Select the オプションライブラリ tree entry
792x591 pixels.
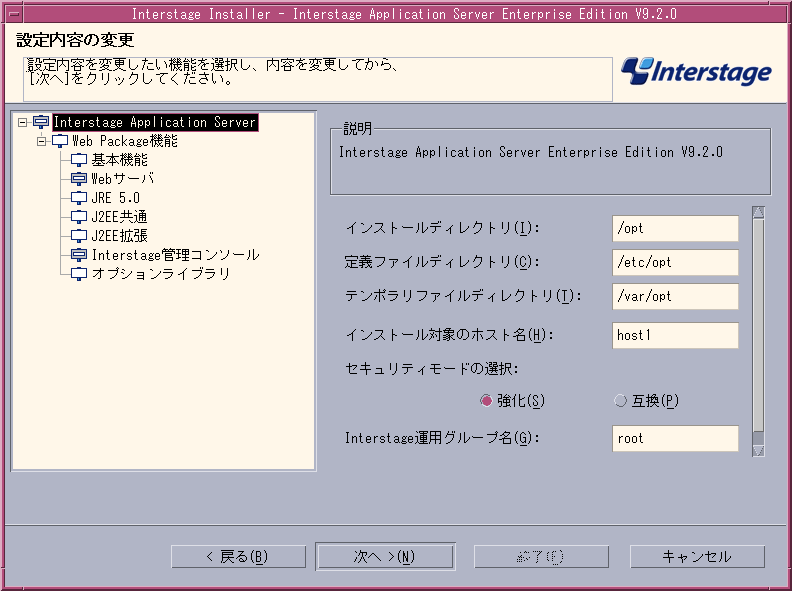pos(161,274)
